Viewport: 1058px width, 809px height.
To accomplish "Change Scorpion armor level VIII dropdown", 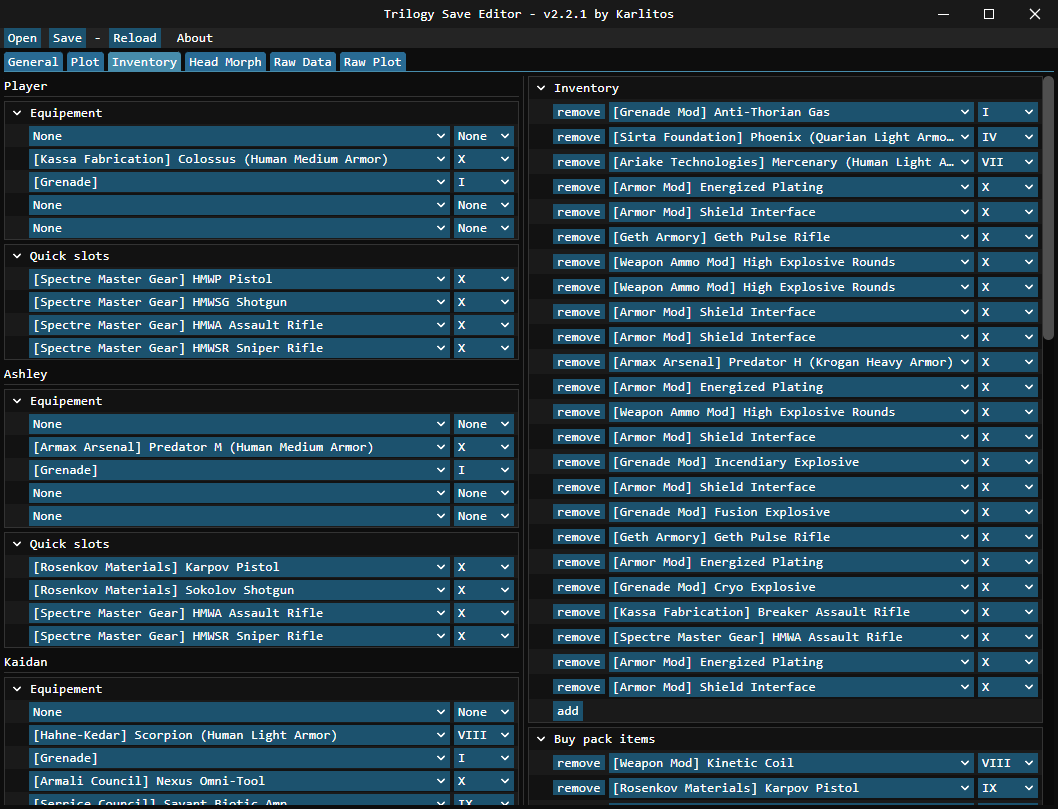I will [483, 735].
